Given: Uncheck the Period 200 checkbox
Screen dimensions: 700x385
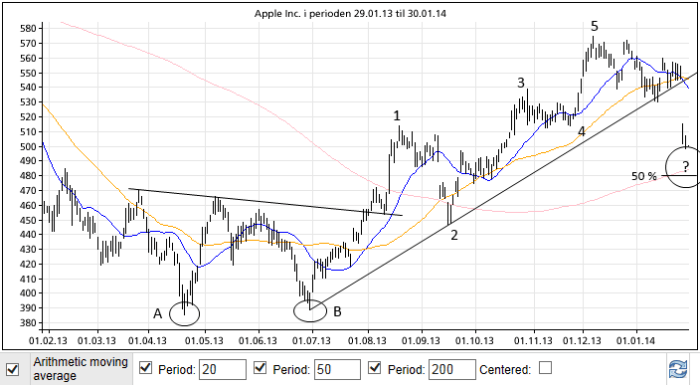Looking at the screenshot, I should (x=375, y=368).
